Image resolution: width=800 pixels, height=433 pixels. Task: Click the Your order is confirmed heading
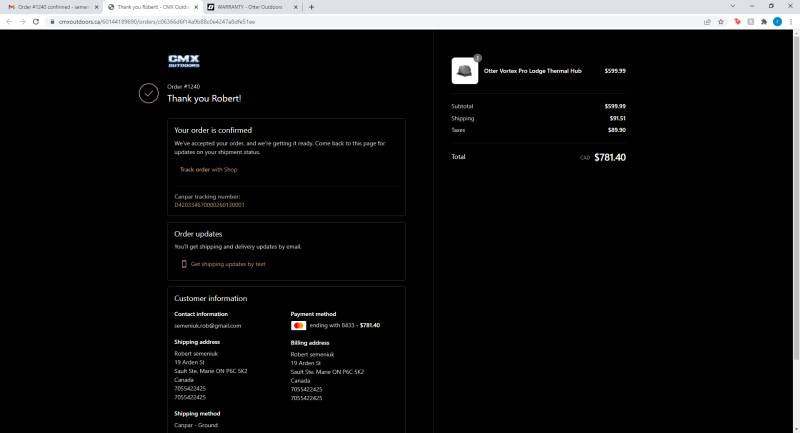coord(213,131)
